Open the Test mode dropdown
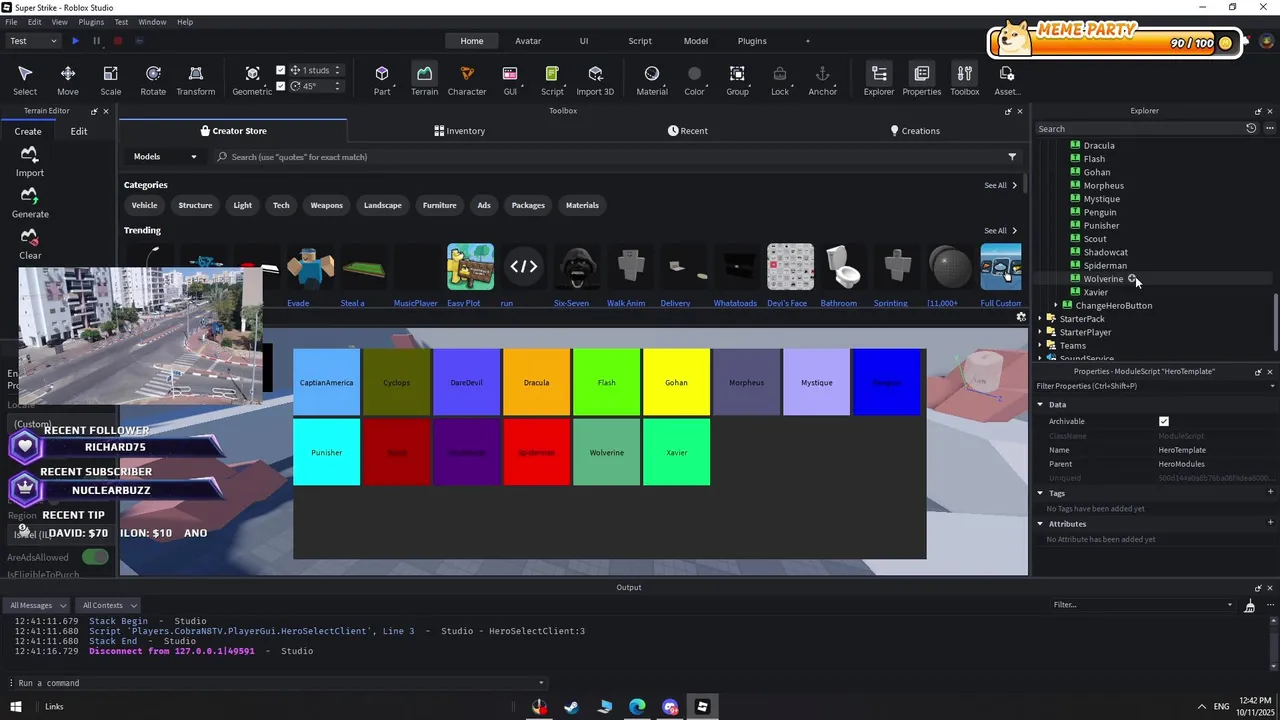The image size is (1280, 720). (x=34, y=41)
